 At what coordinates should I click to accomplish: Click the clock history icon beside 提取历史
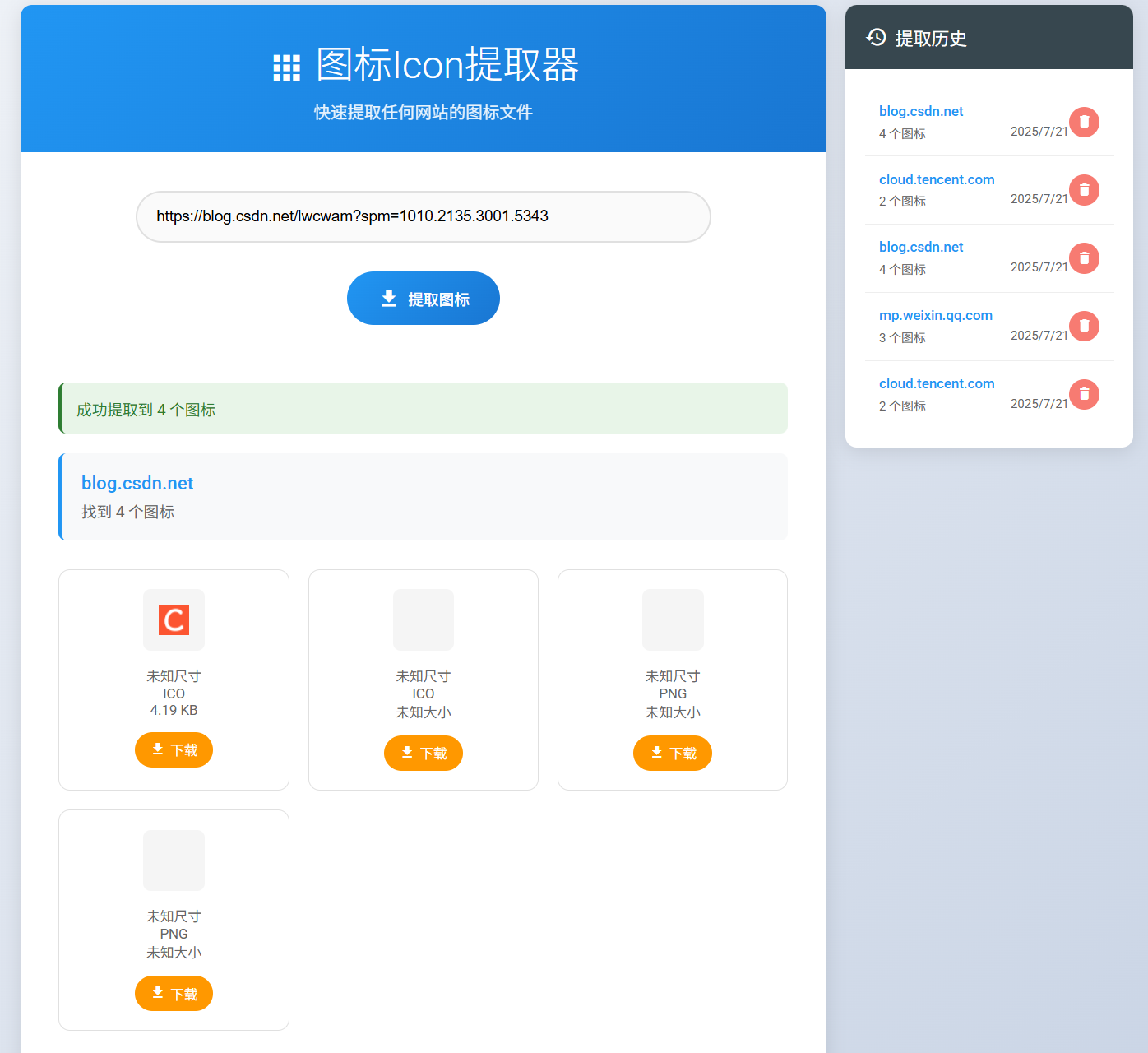877,37
